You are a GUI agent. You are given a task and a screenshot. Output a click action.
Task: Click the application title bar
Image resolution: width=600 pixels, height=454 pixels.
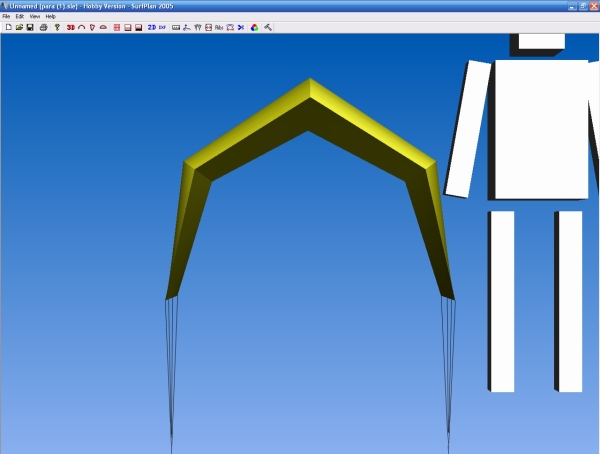(x=300, y=5)
